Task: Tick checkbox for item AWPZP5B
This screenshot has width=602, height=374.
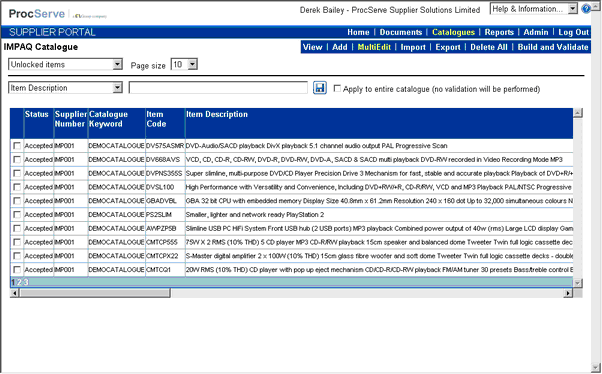Action: 17,228
